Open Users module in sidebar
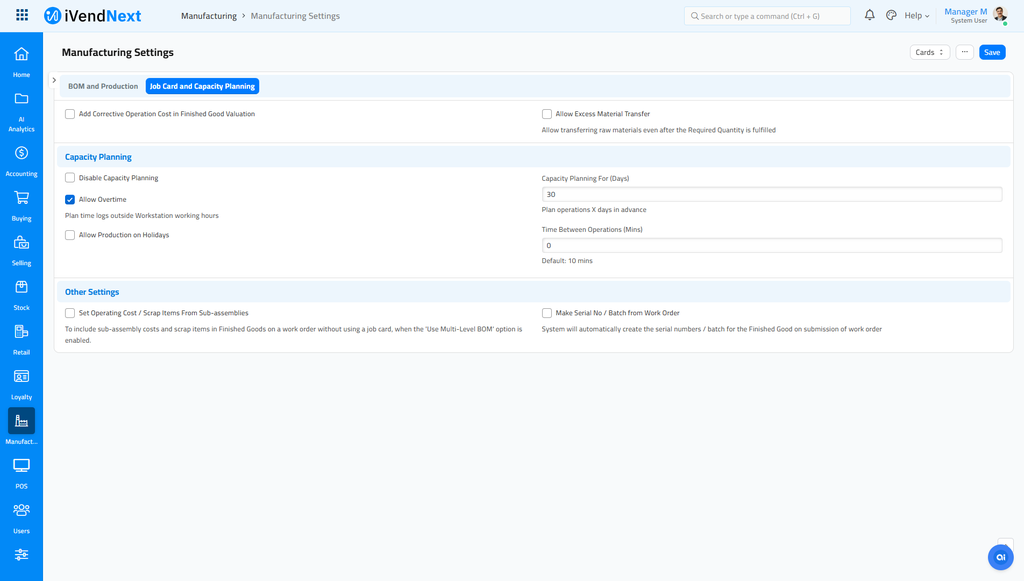Viewport: 1024px width, 581px height. tap(22, 518)
